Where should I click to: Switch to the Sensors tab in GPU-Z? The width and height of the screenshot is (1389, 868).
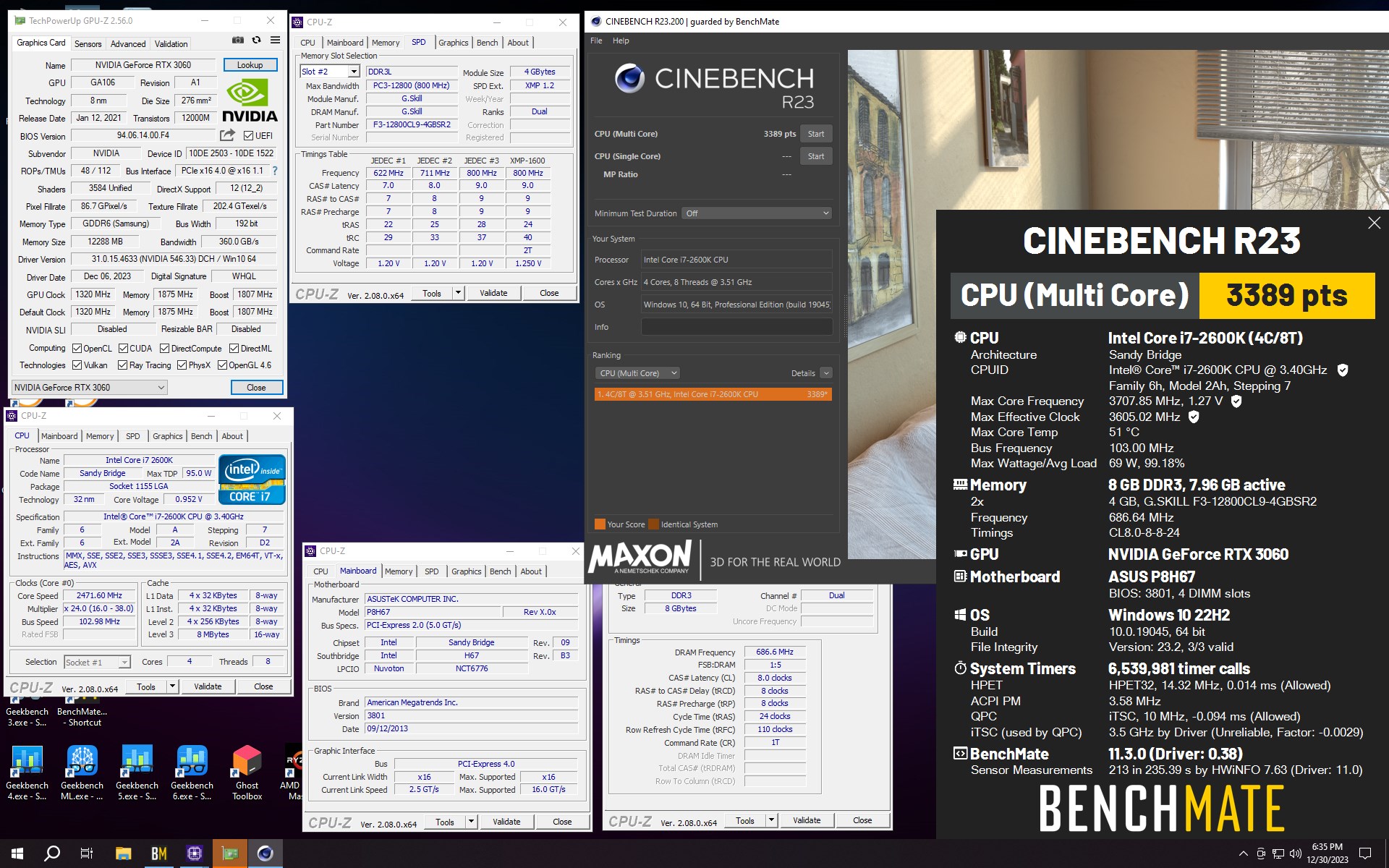coord(88,44)
